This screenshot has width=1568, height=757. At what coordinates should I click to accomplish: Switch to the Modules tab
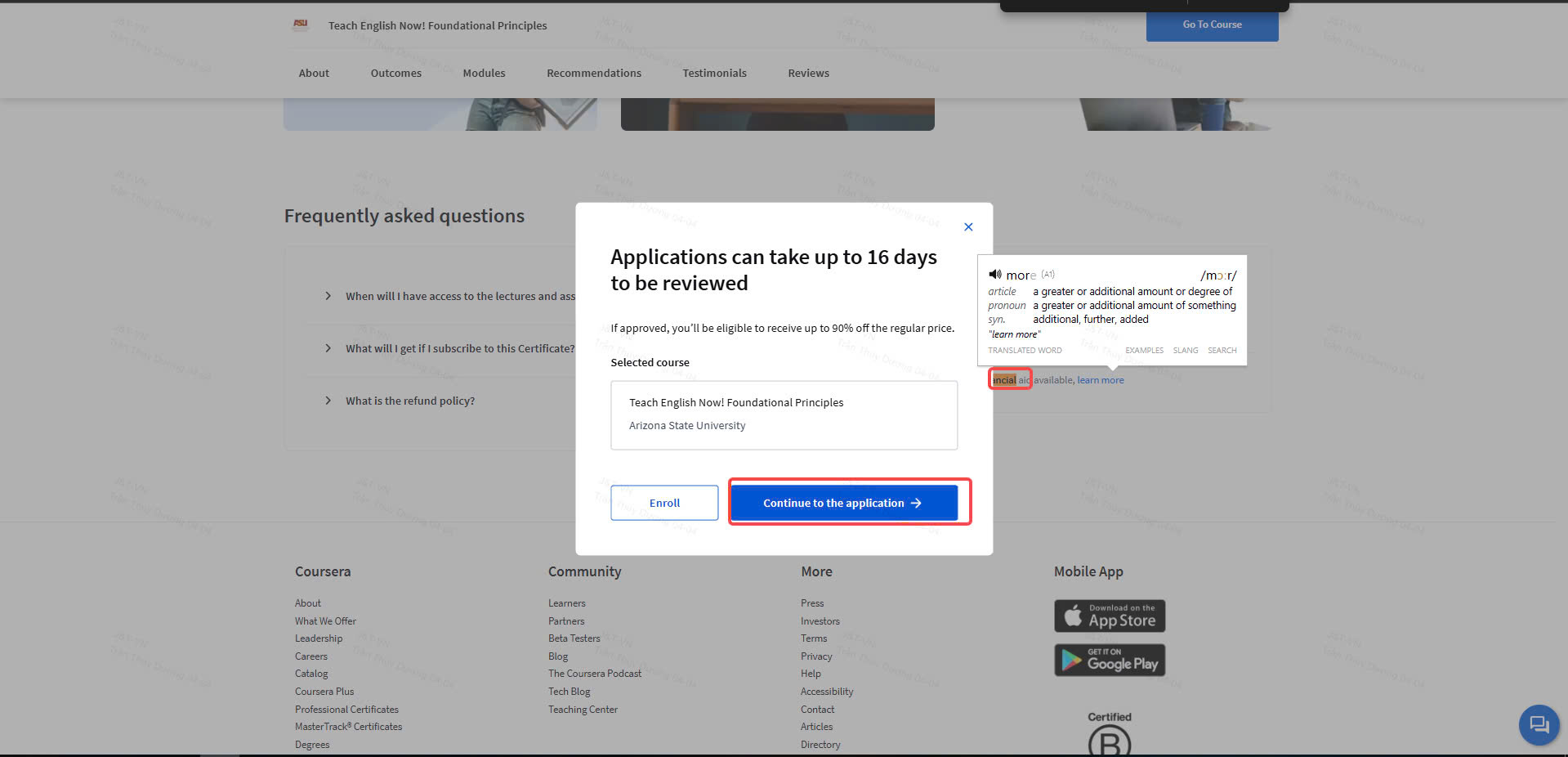(484, 73)
